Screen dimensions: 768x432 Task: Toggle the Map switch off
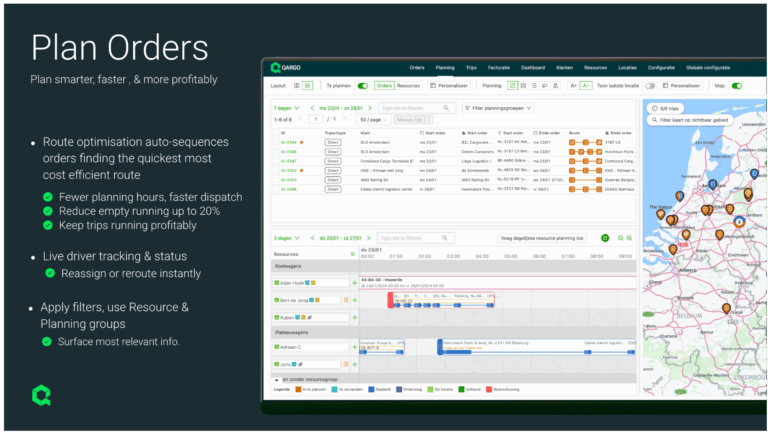click(737, 86)
